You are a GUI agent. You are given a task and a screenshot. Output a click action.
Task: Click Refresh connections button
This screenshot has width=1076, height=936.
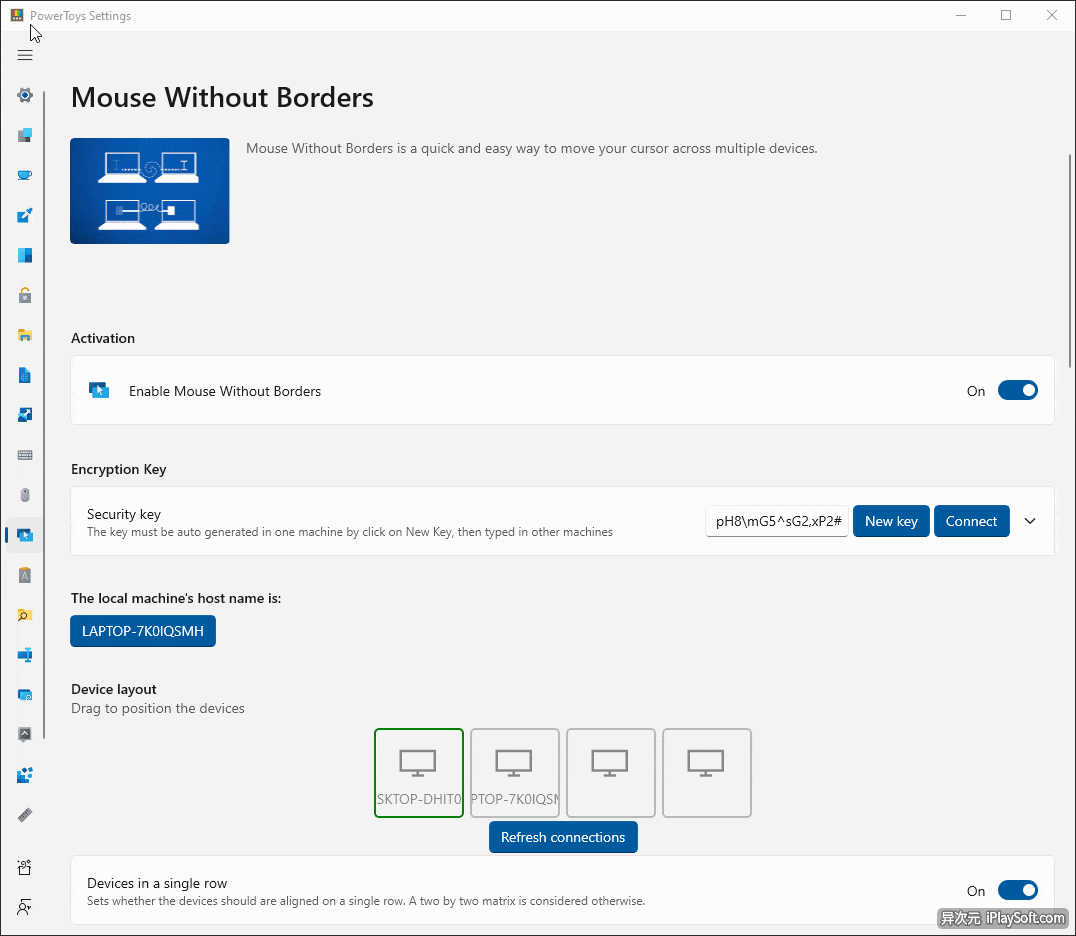(563, 837)
